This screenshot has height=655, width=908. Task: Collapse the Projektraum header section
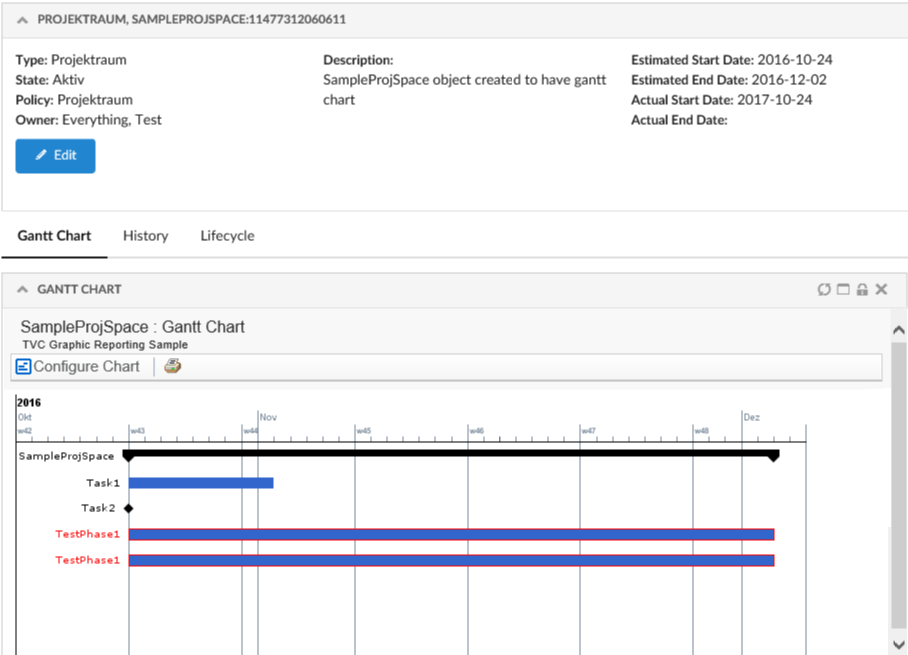tap(22, 20)
